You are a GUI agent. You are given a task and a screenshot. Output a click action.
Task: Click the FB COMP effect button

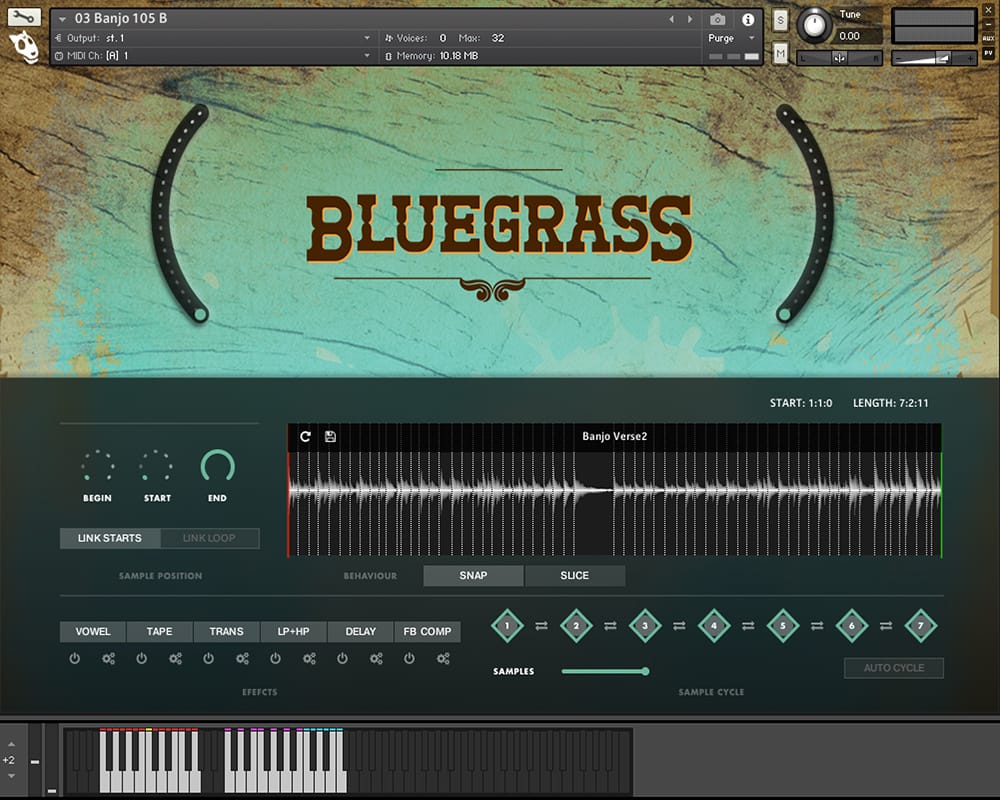pos(427,632)
